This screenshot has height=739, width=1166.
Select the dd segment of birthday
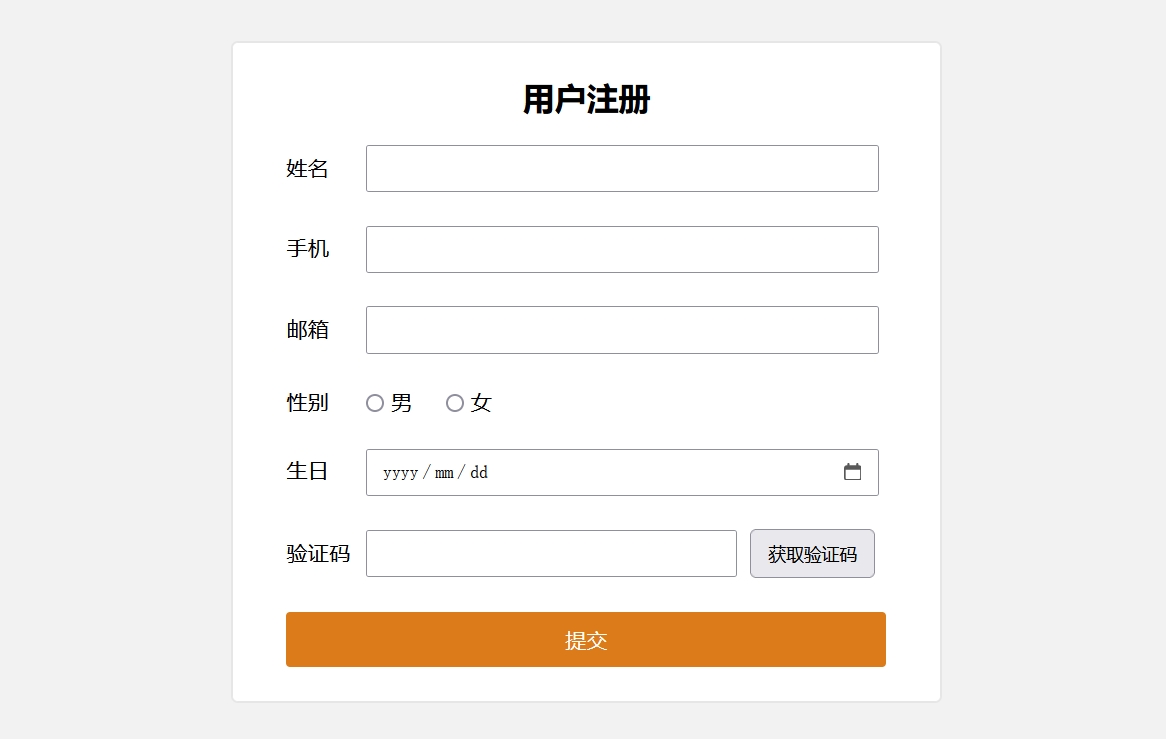click(479, 473)
